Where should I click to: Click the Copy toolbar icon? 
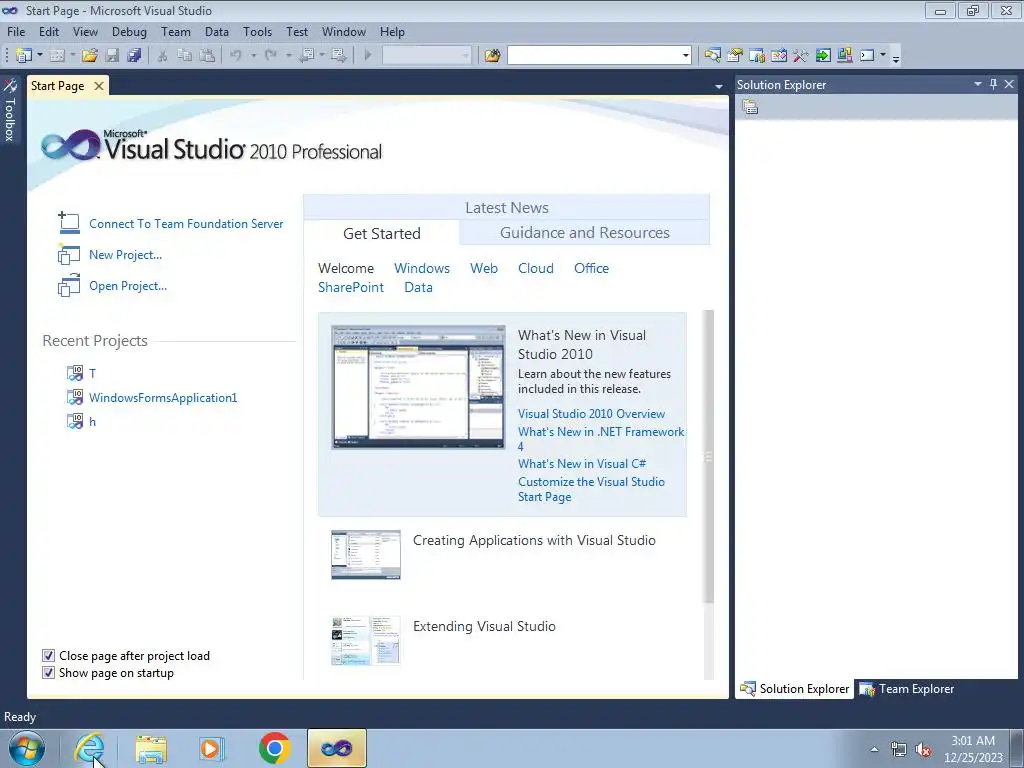tap(185, 56)
